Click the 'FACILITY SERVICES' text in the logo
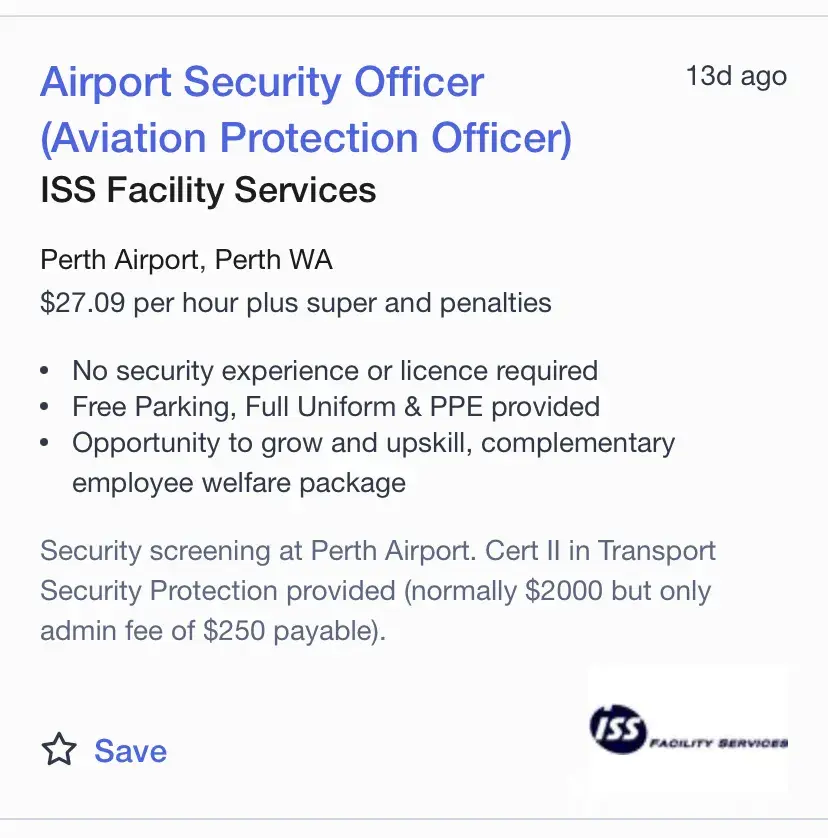Image resolution: width=828 pixels, height=838 pixels. tap(718, 743)
